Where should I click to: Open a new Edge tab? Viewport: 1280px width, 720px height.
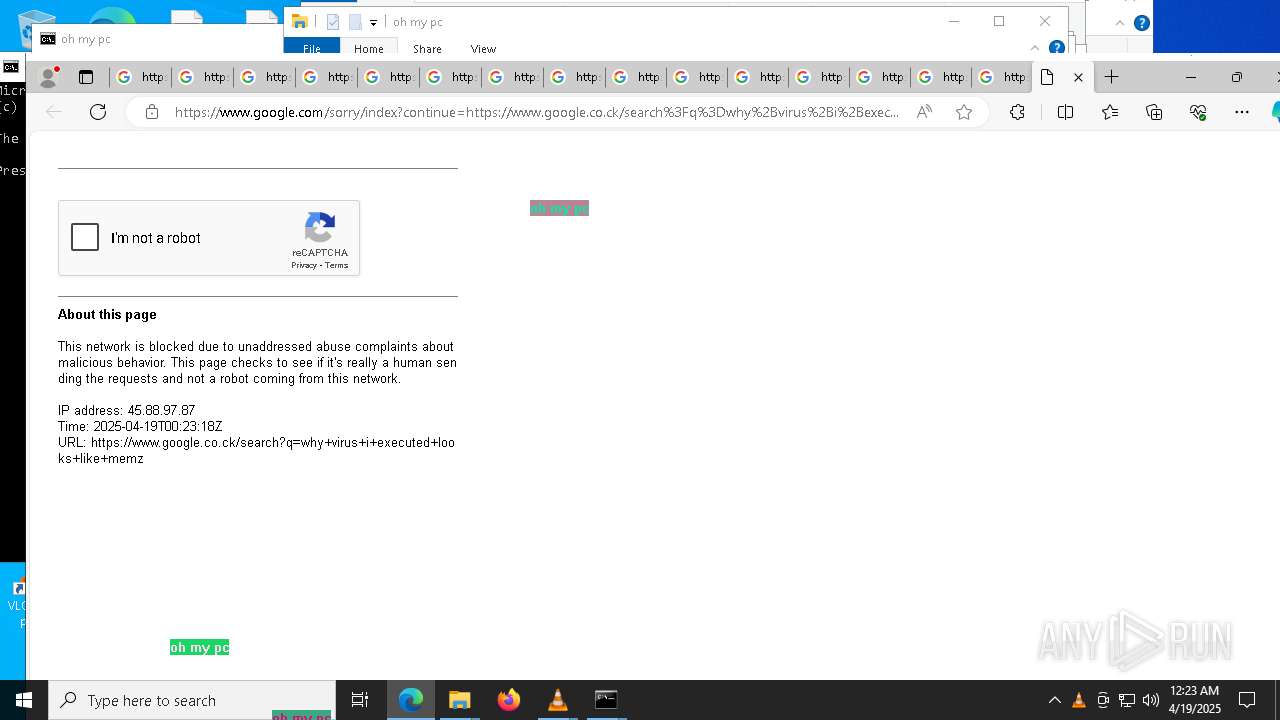1111,77
